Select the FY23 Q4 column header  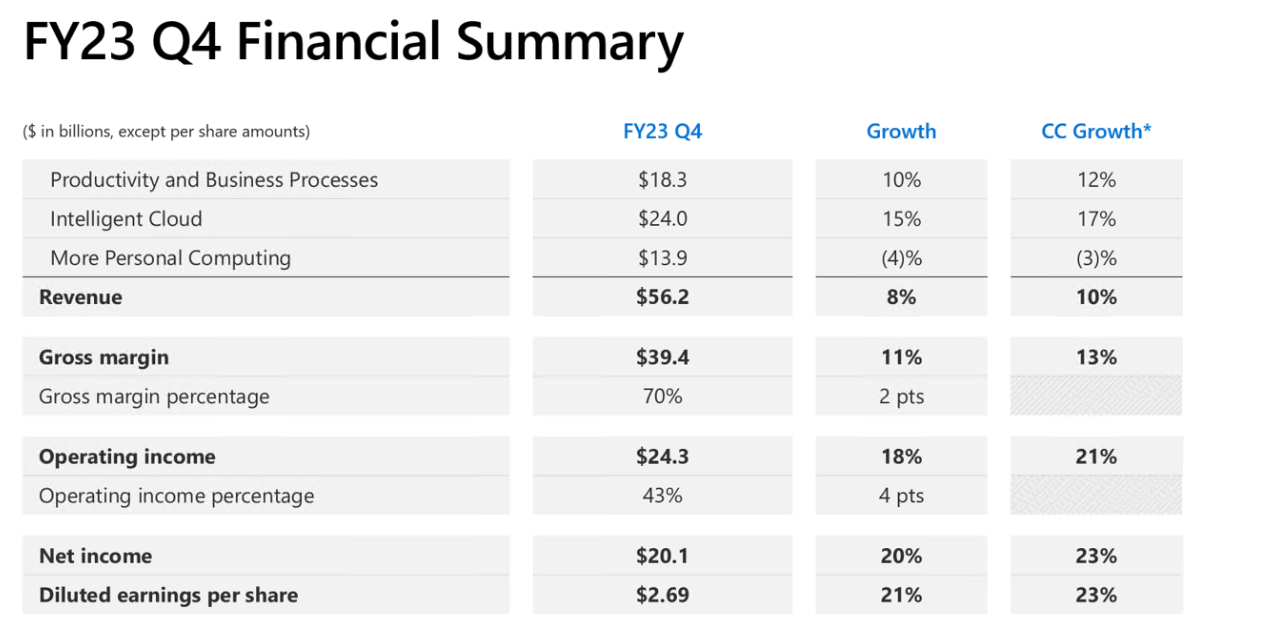click(x=662, y=131)
